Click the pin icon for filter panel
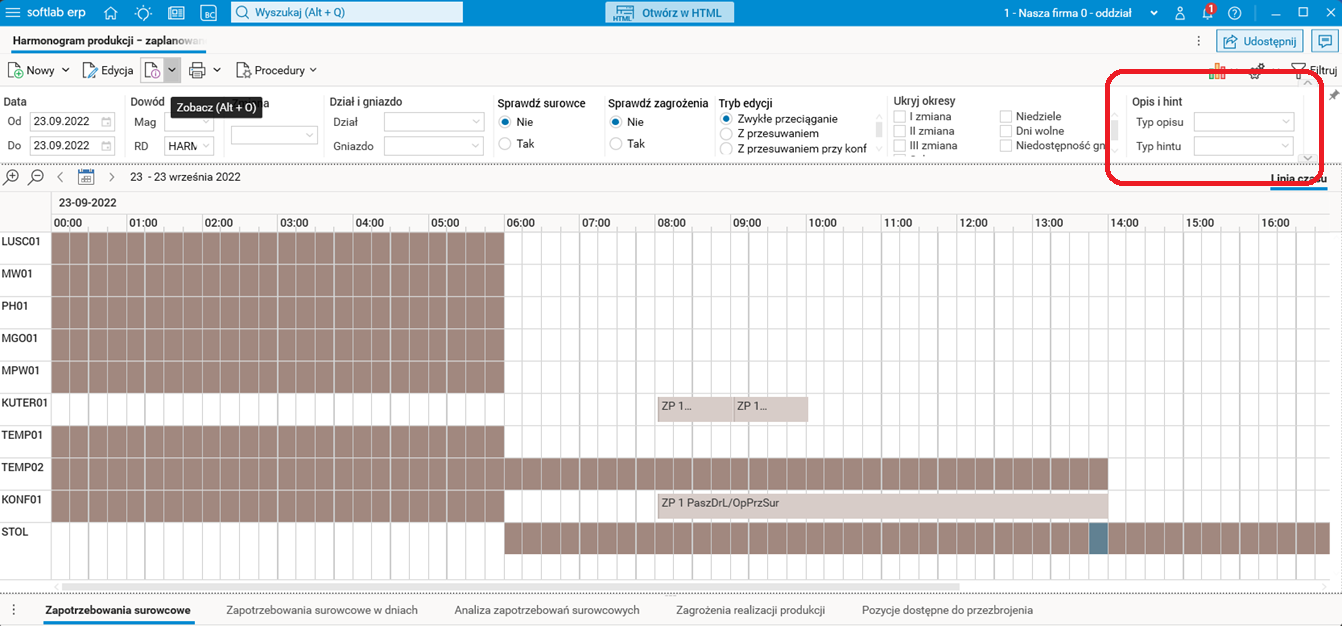 pyautogui.click(x=1332, y=95)
